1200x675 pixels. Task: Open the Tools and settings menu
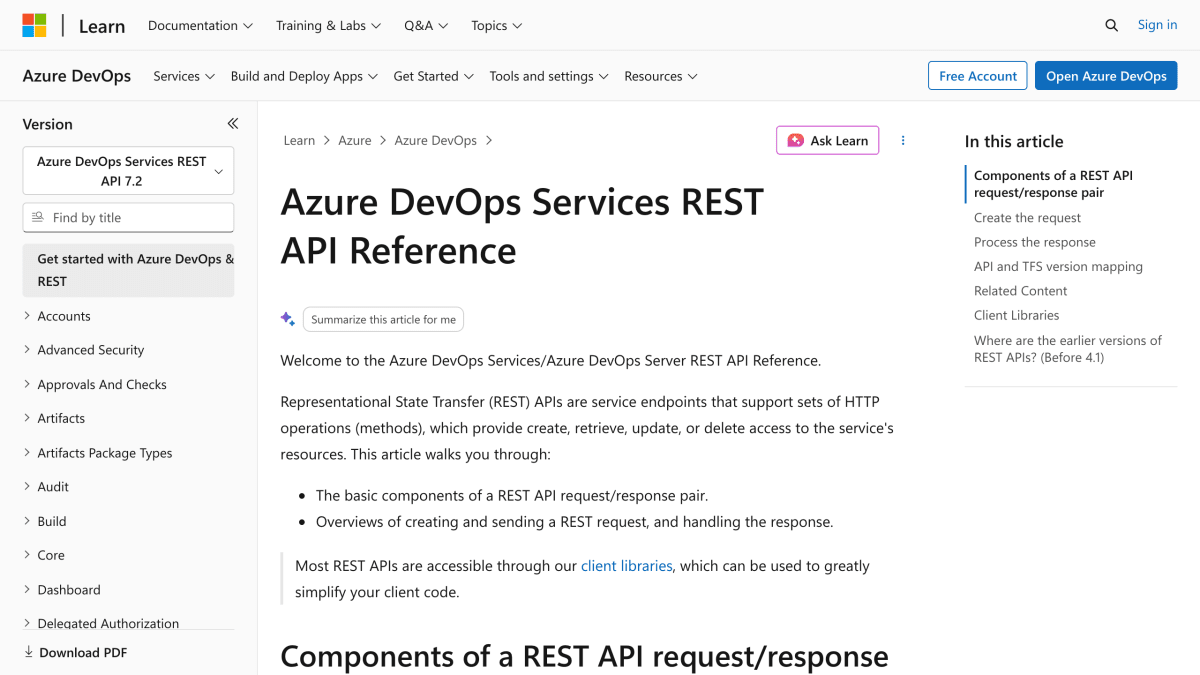point(549,76)
